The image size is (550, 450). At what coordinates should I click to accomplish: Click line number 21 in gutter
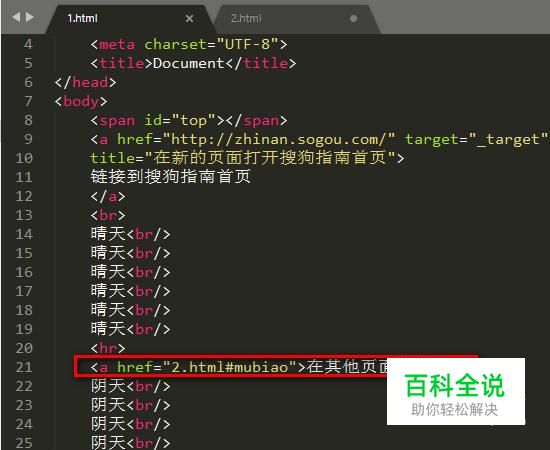pyautogui.click(x=24, y=367)
